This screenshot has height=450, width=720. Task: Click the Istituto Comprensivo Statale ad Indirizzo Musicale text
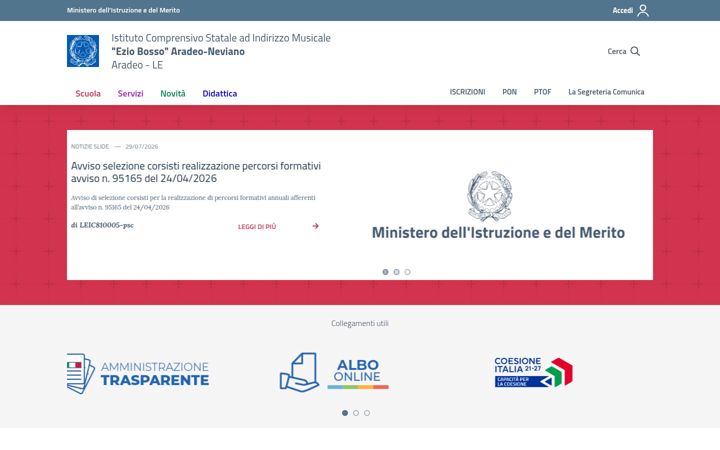tap(221, 38)
